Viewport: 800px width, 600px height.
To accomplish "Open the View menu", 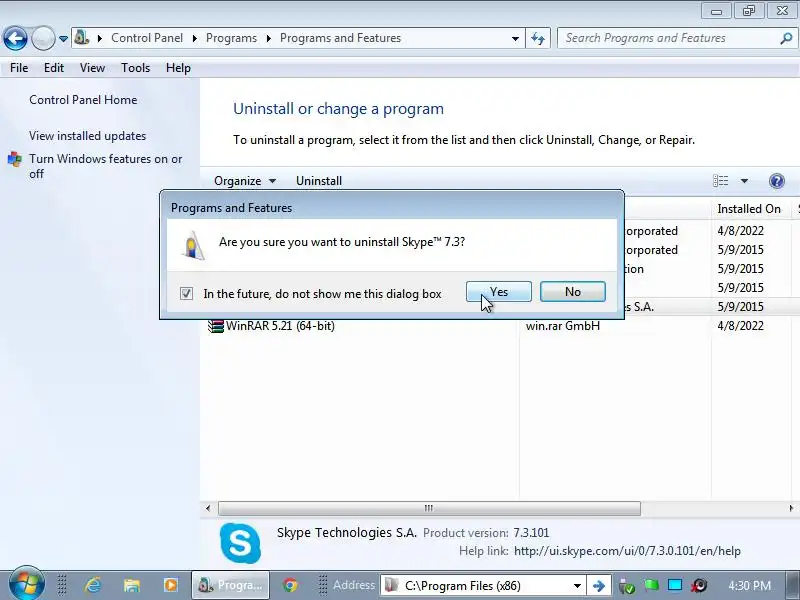I will coord(92,68).
